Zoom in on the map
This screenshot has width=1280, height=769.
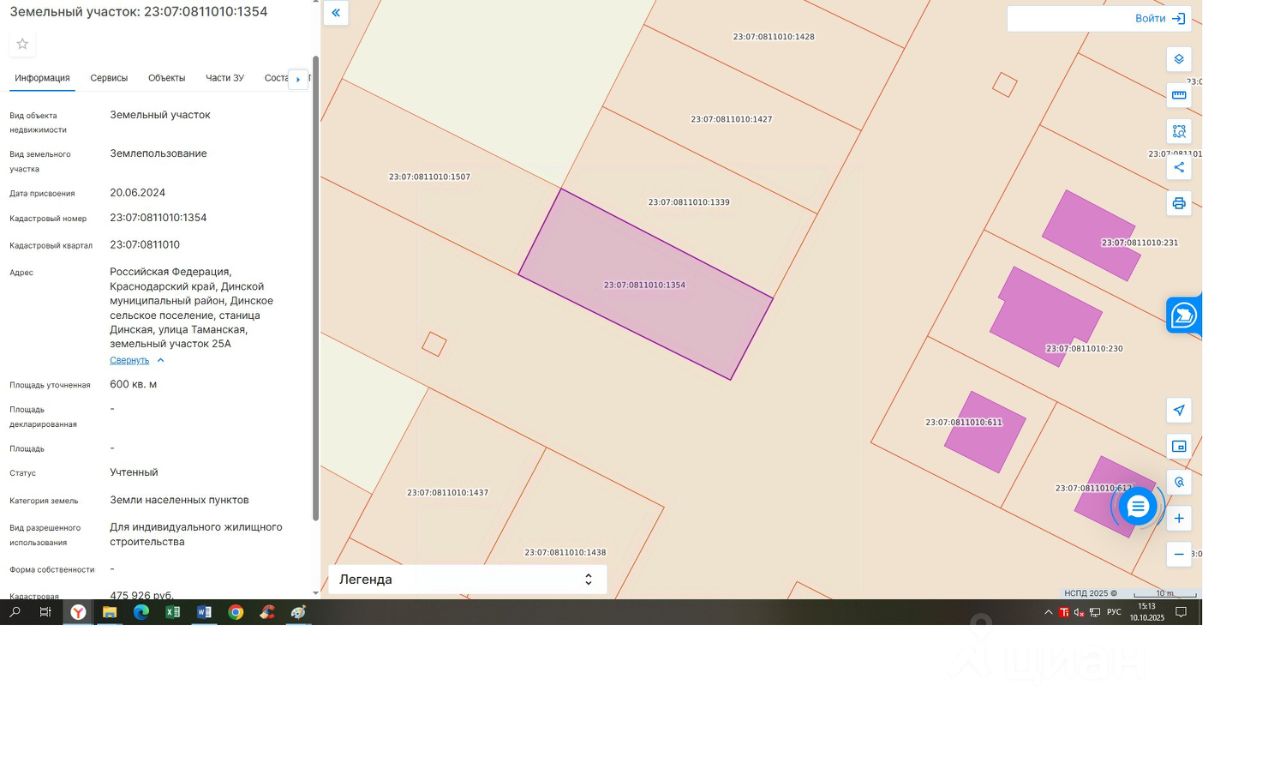click(x=1179, y=518)
